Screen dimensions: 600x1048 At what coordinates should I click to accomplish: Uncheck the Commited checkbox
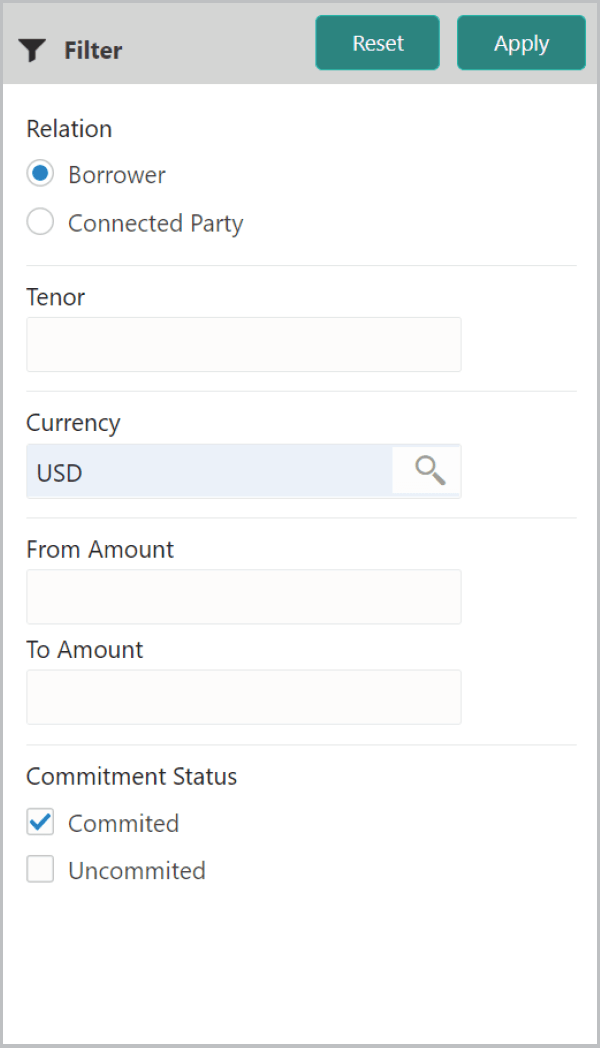[x=40, y=823]
